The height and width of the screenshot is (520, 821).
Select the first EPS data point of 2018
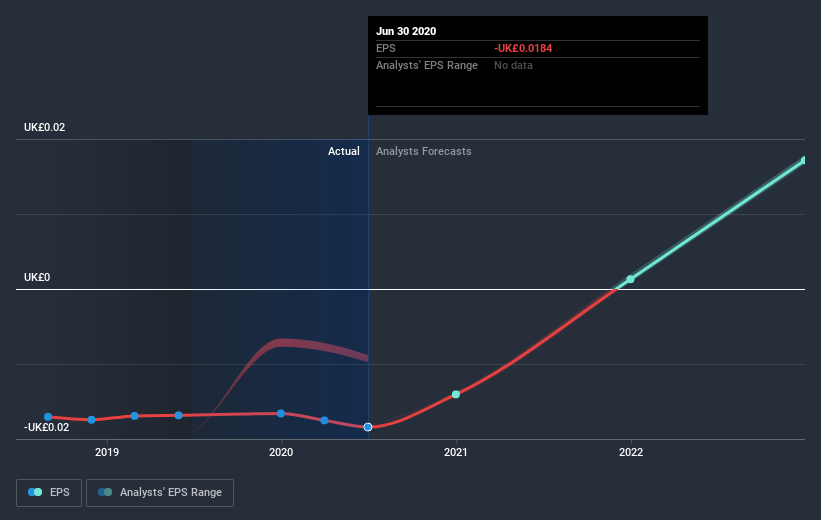[x=48, y=417]
